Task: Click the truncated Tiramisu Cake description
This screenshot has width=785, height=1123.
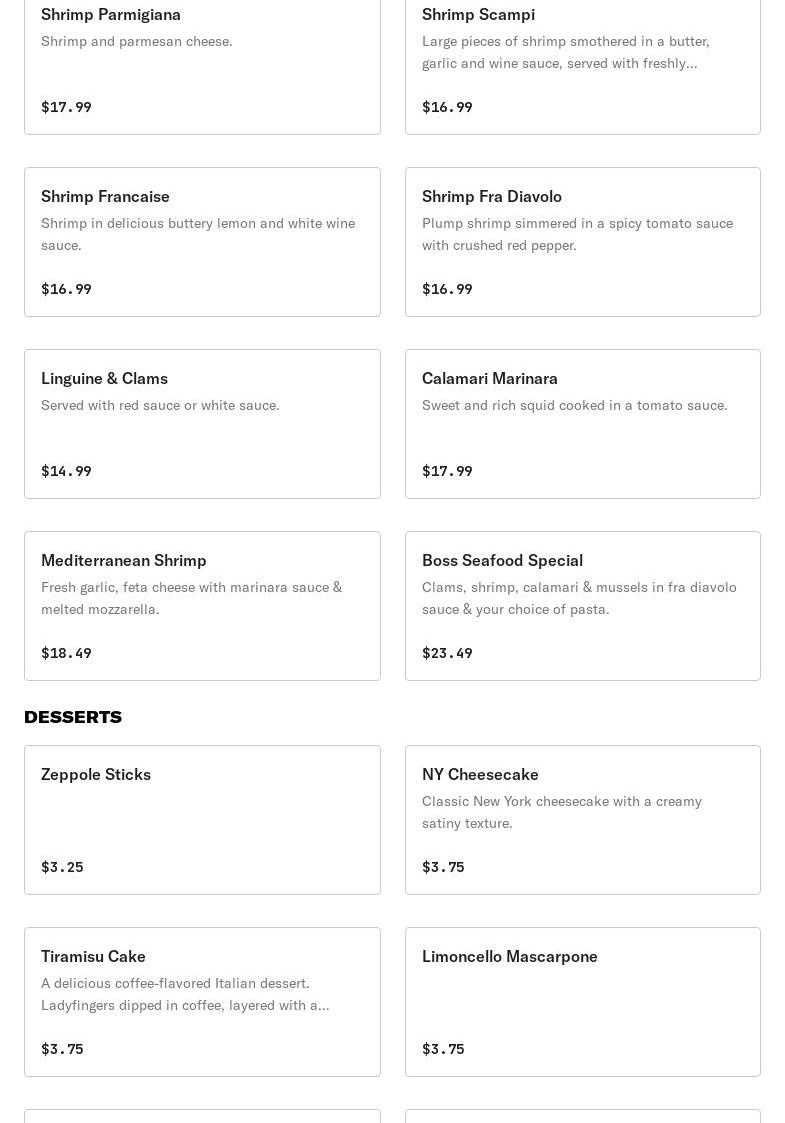Action: [x=184, y=994]
